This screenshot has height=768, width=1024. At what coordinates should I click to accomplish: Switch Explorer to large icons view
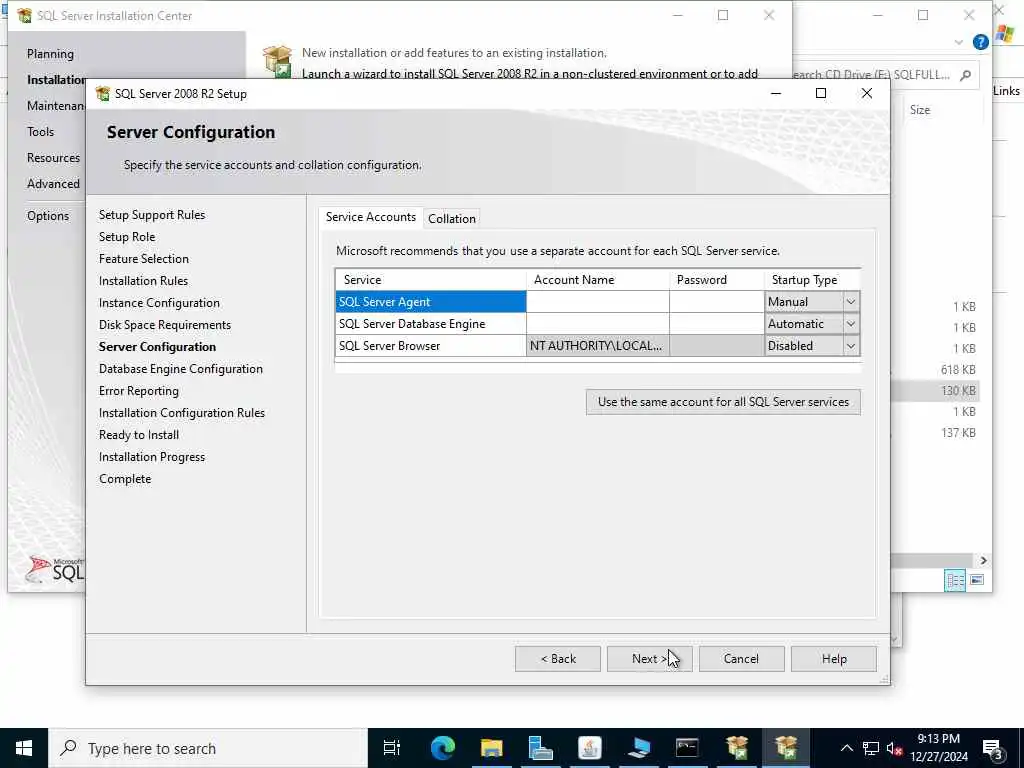tap(977, 580)
